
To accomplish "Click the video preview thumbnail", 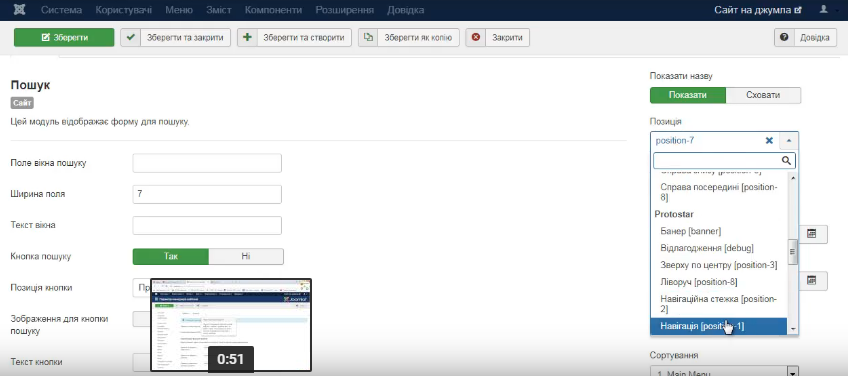I will pyautogui.click(x=231, y=325).
